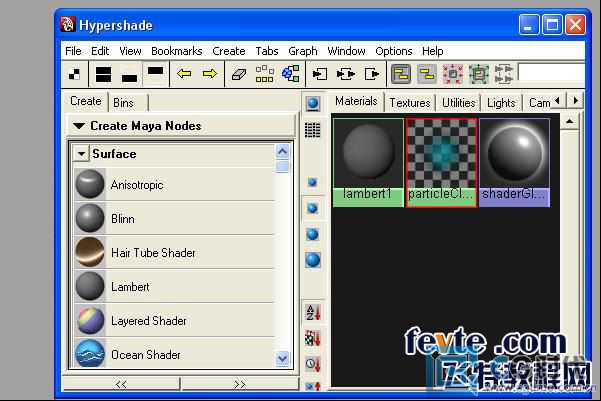Viewport: 601px width, 401px height.
Task: Click the red arrows collapse icon
Action: 453,74
